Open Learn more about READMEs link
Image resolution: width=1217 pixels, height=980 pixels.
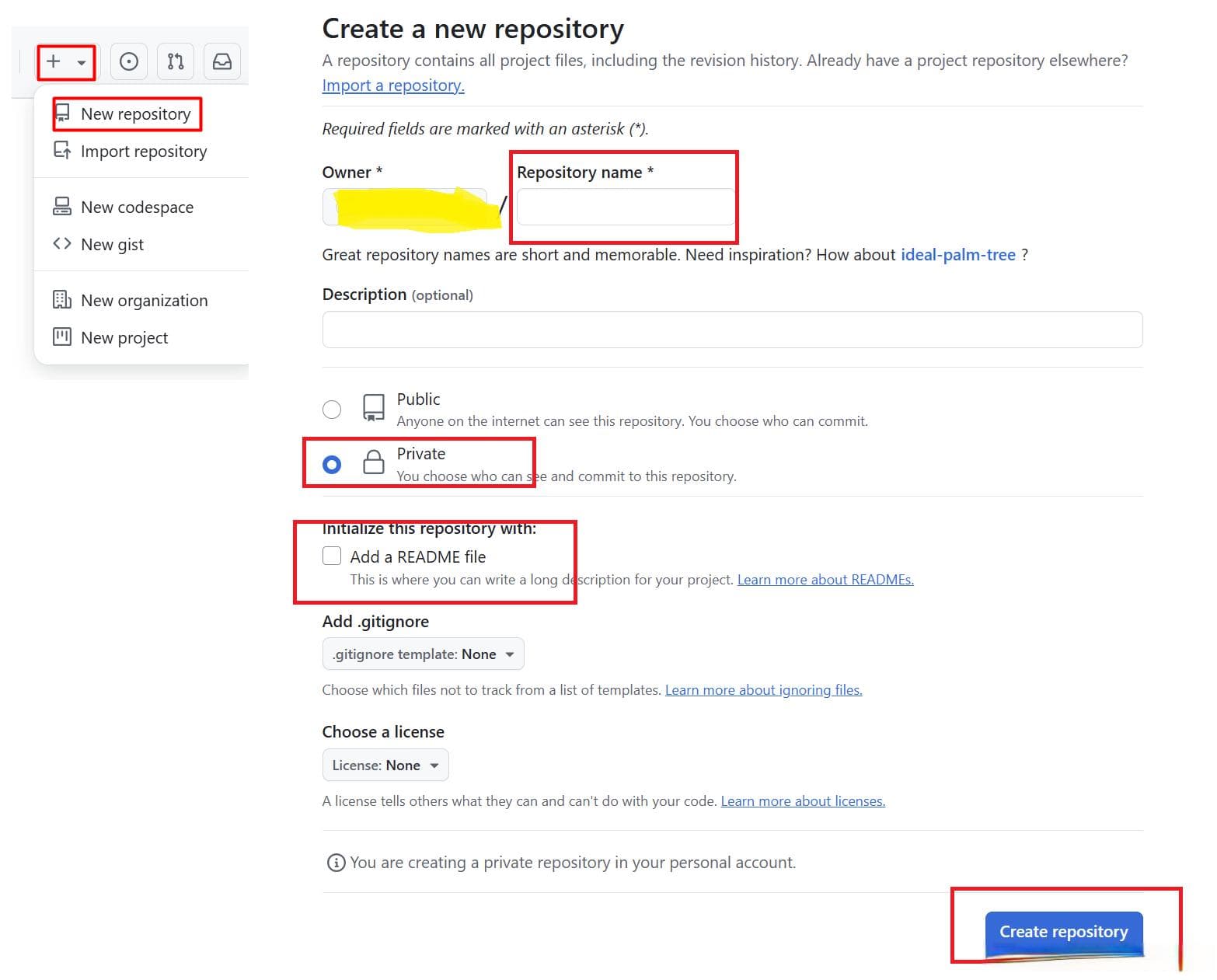[x=825, y=580]
